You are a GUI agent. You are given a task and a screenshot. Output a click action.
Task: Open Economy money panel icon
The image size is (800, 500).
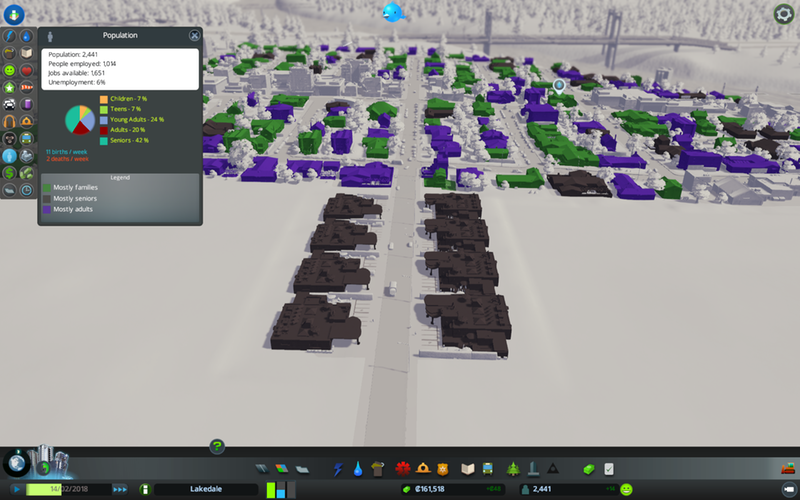click(x=589, y=468)
